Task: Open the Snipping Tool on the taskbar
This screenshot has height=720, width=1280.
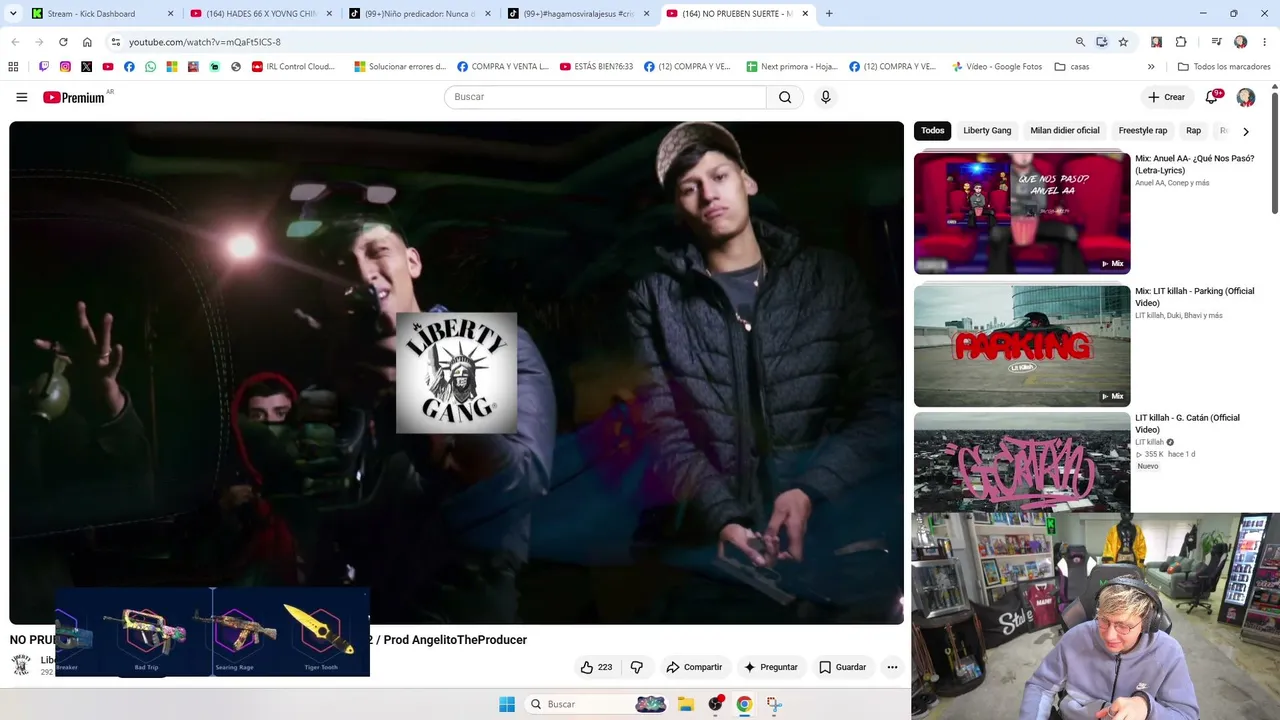Action: tap(773, 704)
